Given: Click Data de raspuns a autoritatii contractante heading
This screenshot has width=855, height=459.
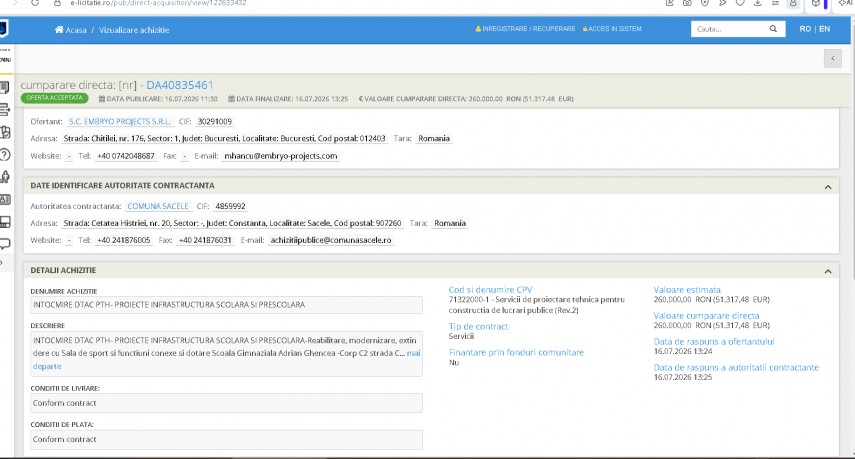Looking at the screenshot, I should (736, 368).
